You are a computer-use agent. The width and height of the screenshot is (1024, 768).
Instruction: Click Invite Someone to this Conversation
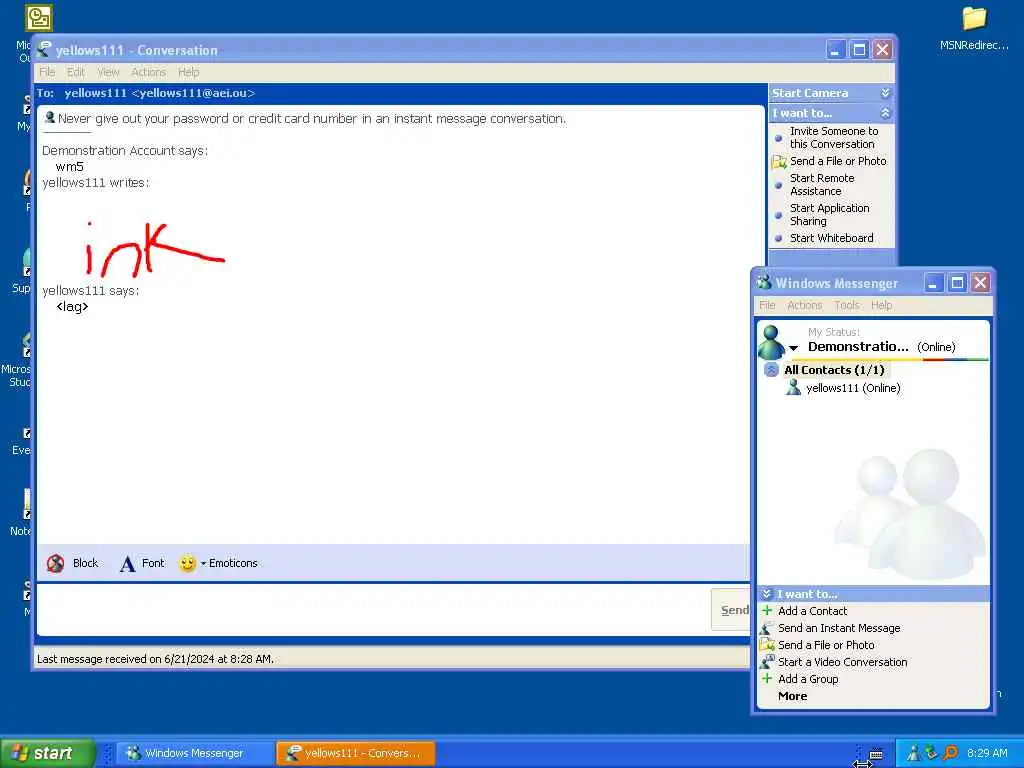tap(833, 138)
